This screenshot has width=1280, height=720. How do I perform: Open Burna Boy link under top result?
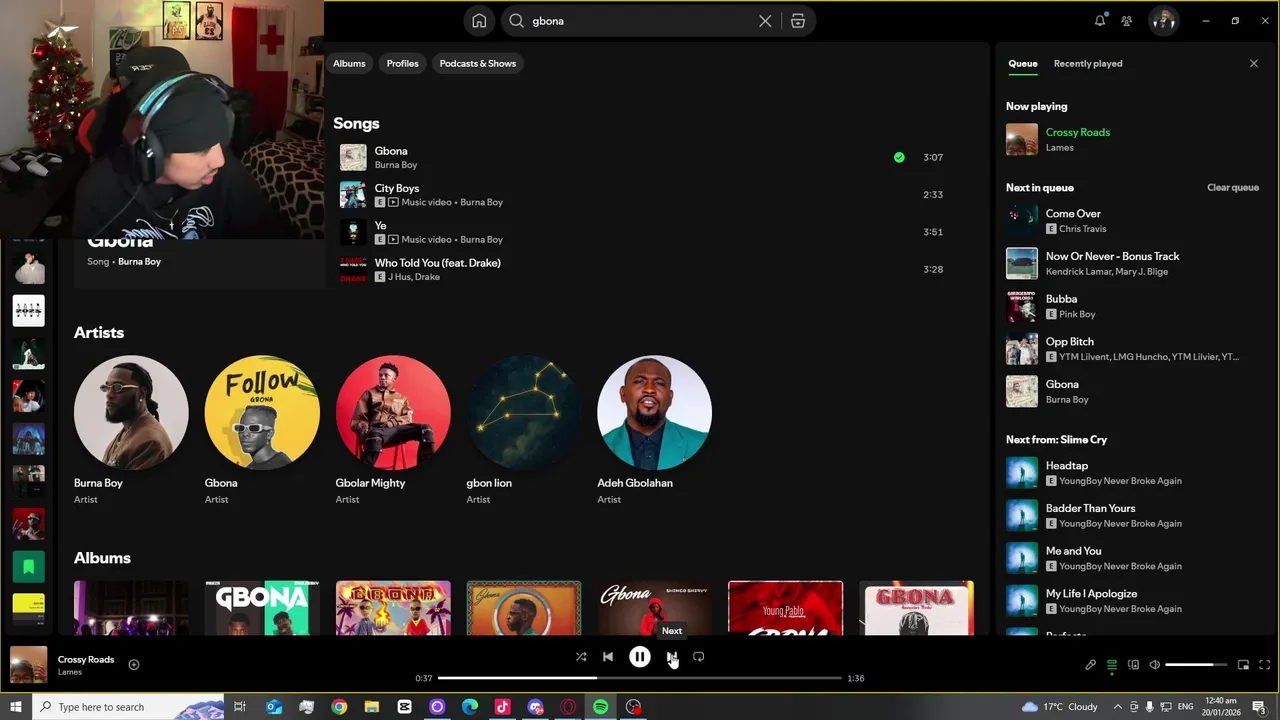[139, 262]
